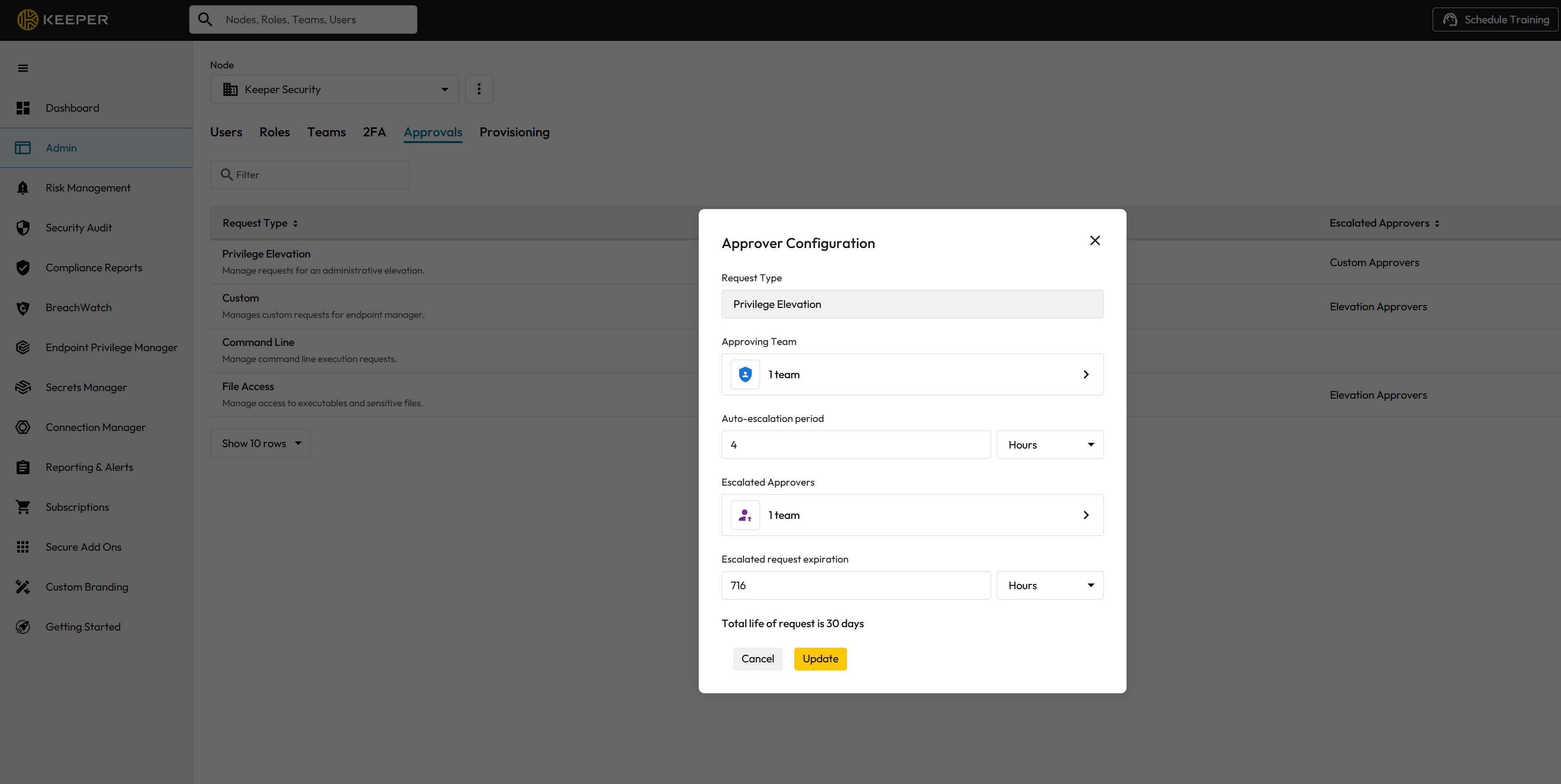Open Keeper Security node dropdown
This screenshot has height=784, width=1561.
pyautogui.click(x=335, y=89)
